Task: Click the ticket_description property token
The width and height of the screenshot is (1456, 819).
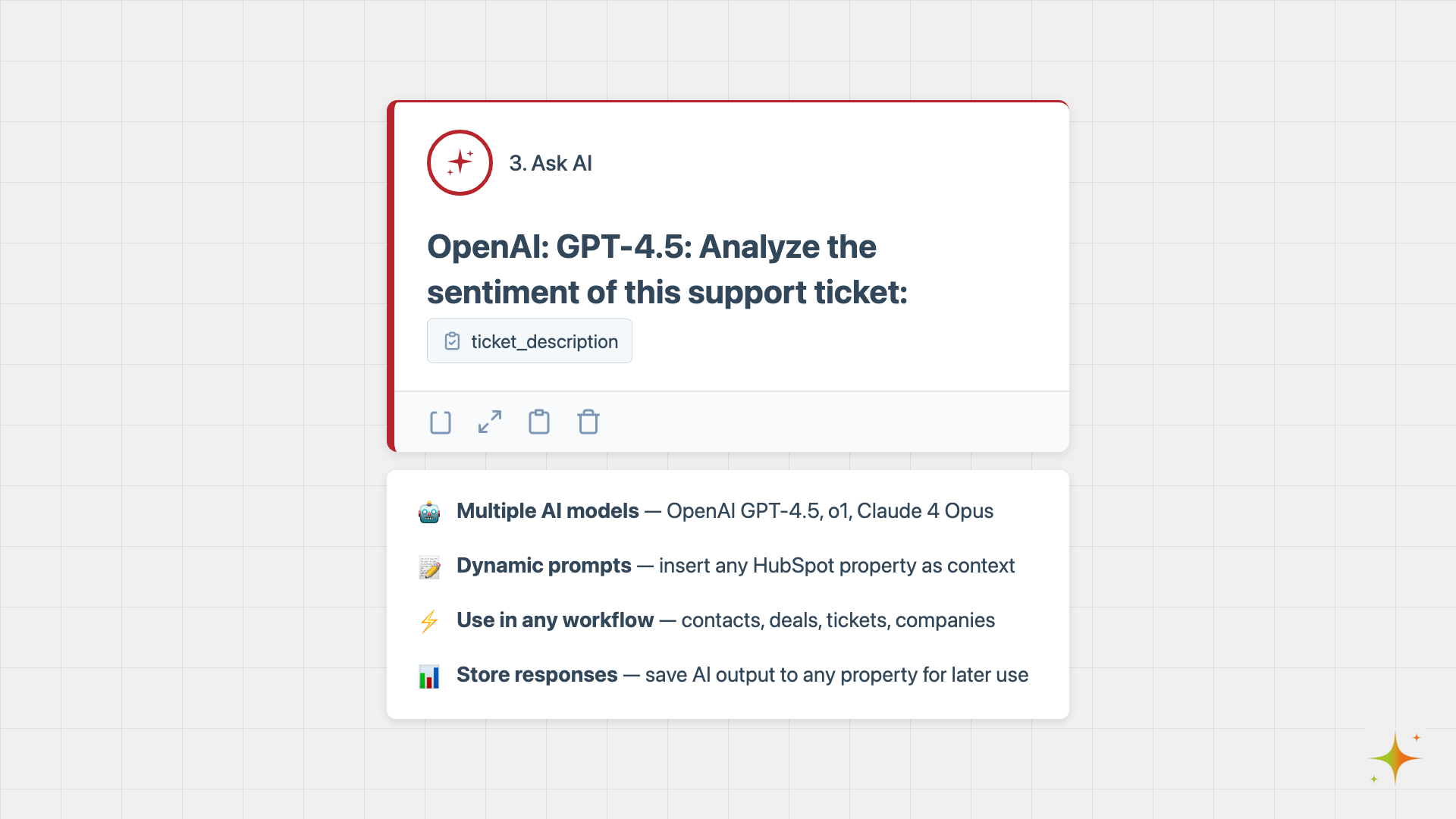Action: coord(529,341)
